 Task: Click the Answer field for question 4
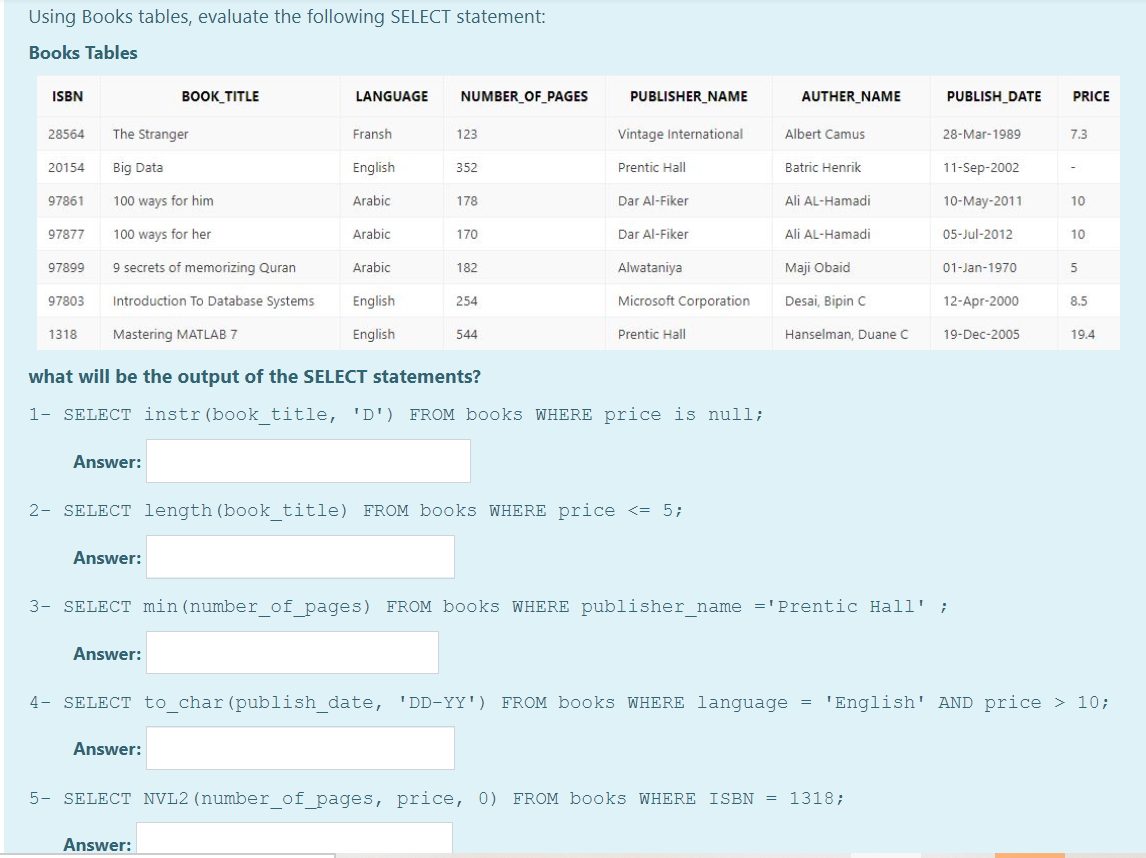point(299,747)
